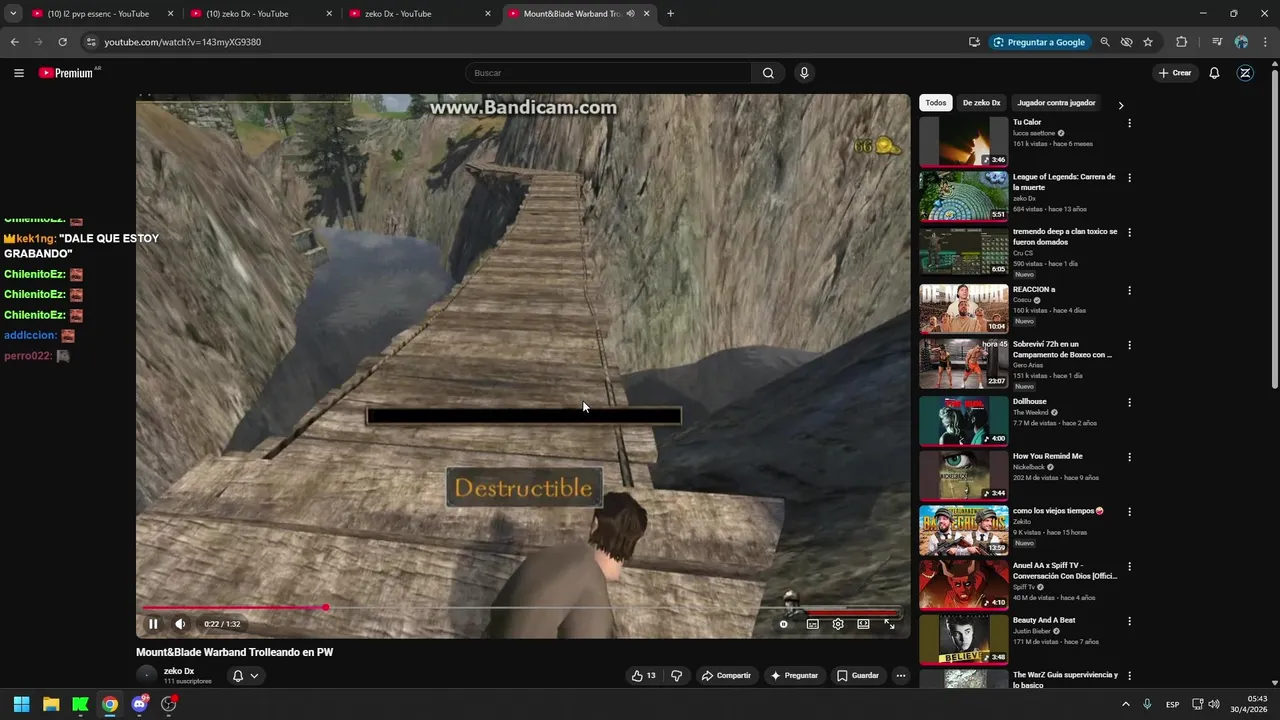1280x720 pixels.
Task: Save video with the Guardar button
Action: click(x=858, y=676)
